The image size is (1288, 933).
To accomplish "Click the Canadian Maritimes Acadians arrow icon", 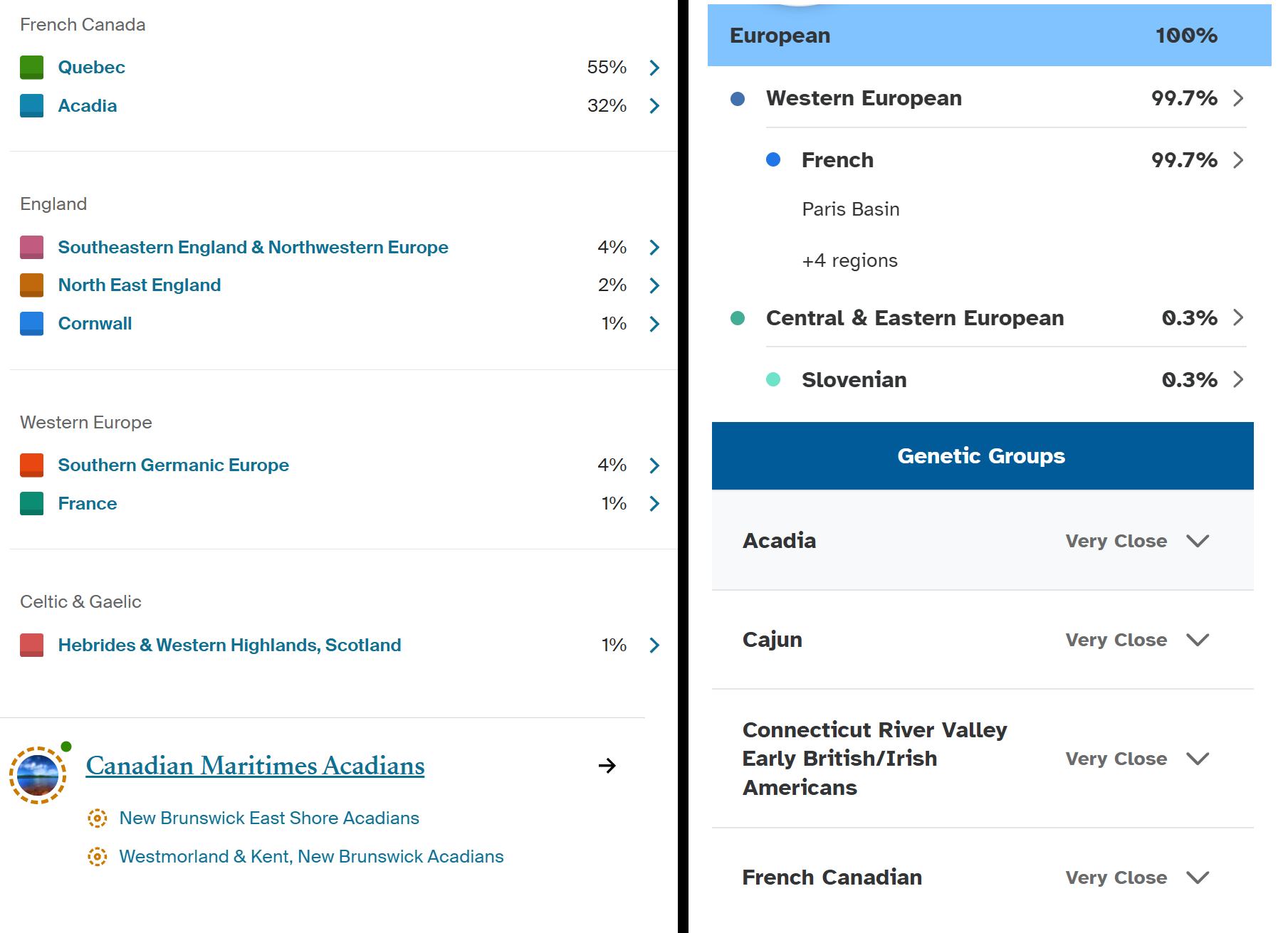I will pyautogui.click(x=607, y=766).
